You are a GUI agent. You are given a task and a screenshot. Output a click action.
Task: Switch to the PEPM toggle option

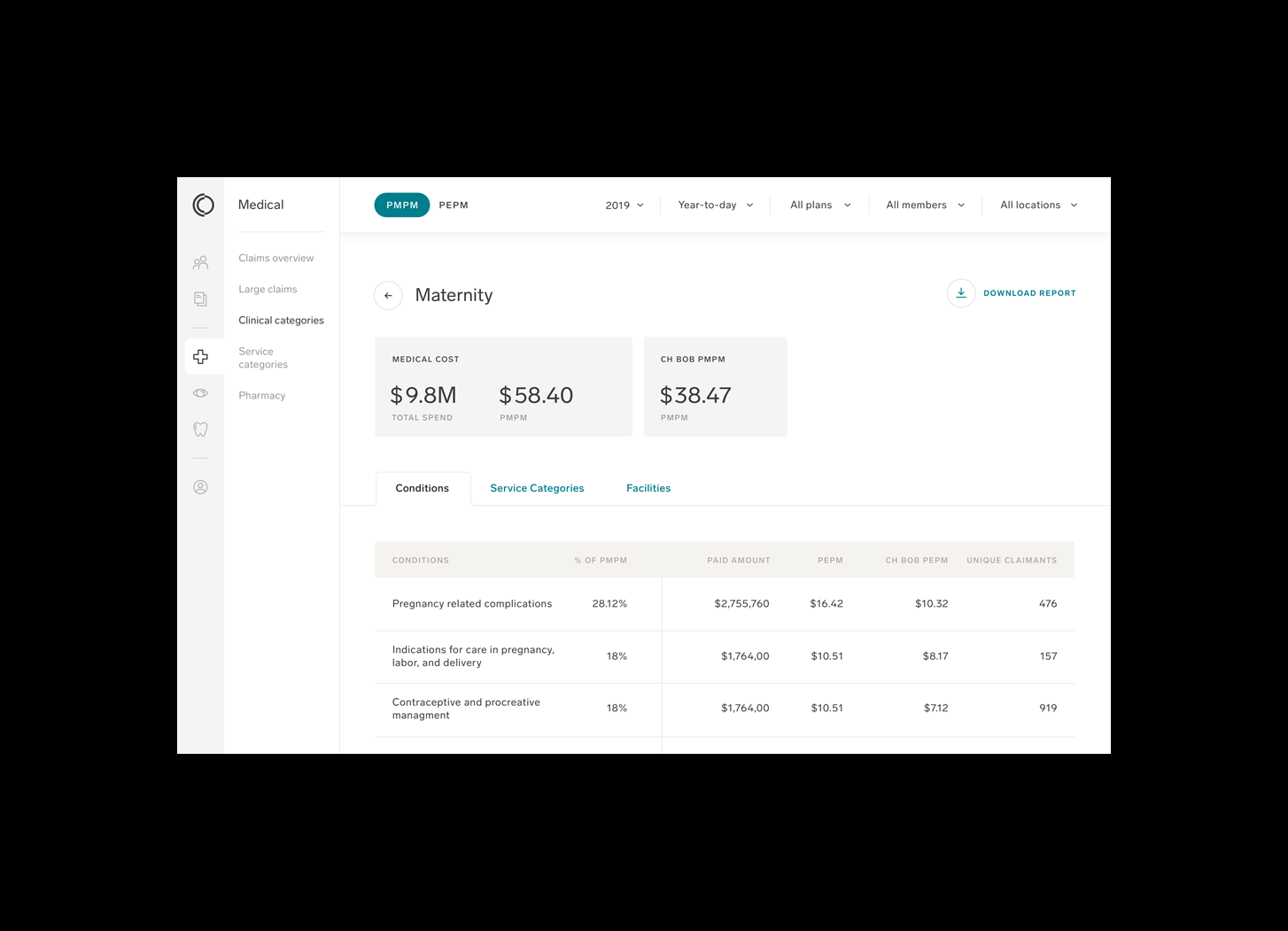tap(454, 206)
